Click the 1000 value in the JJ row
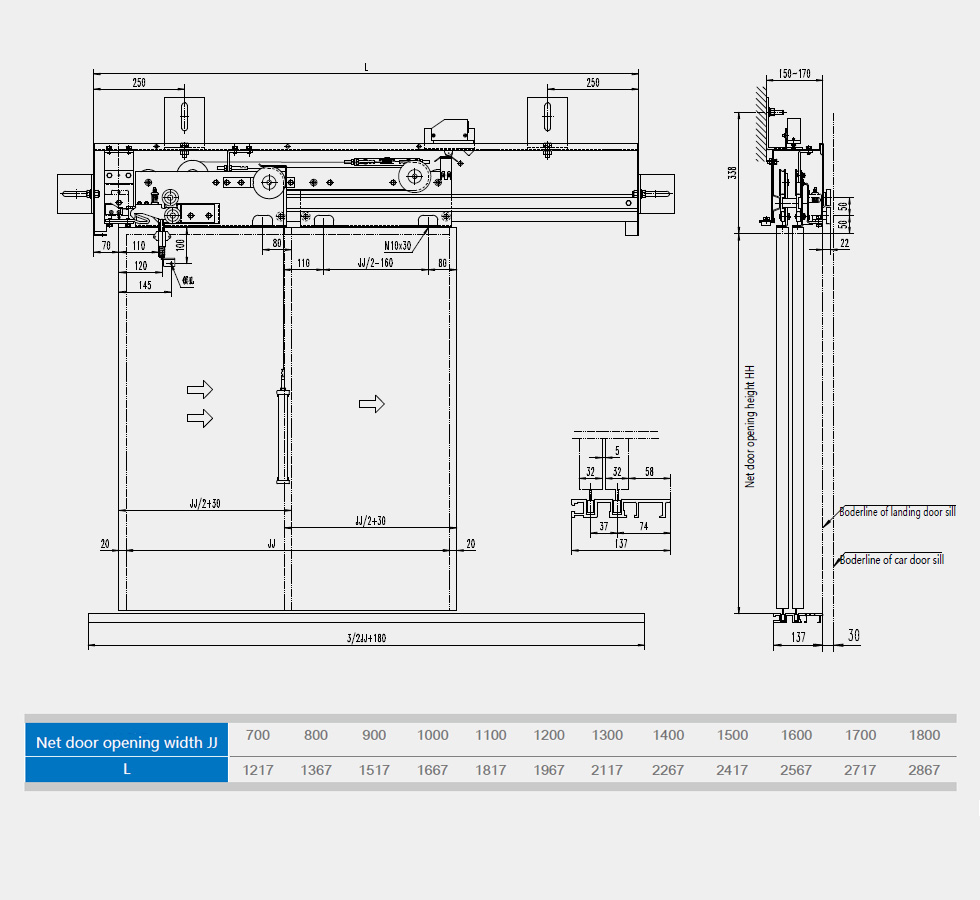 coord(432,735)
